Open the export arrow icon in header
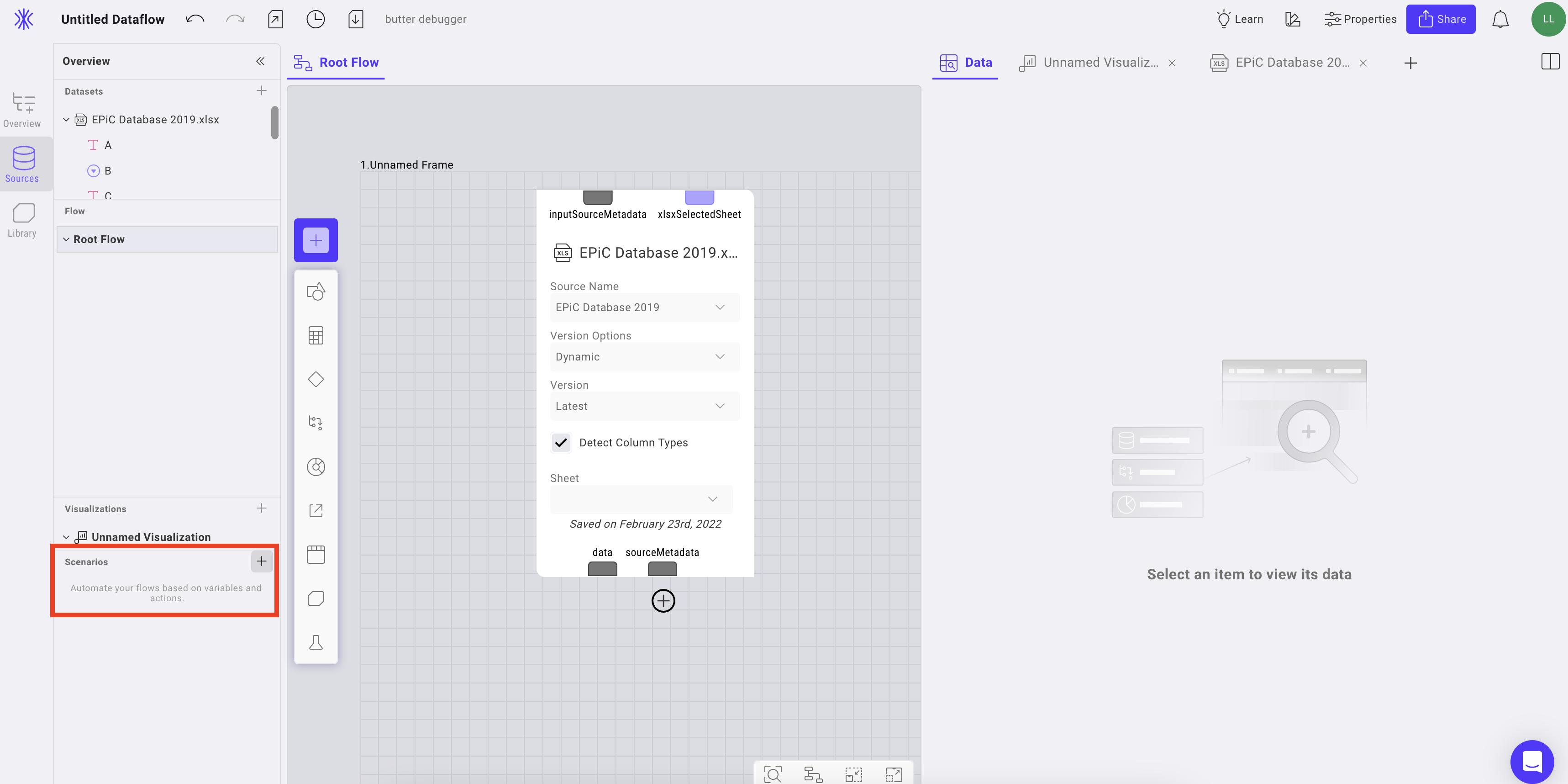Screen dimensions: 1568x784 (x=275, y=19)
